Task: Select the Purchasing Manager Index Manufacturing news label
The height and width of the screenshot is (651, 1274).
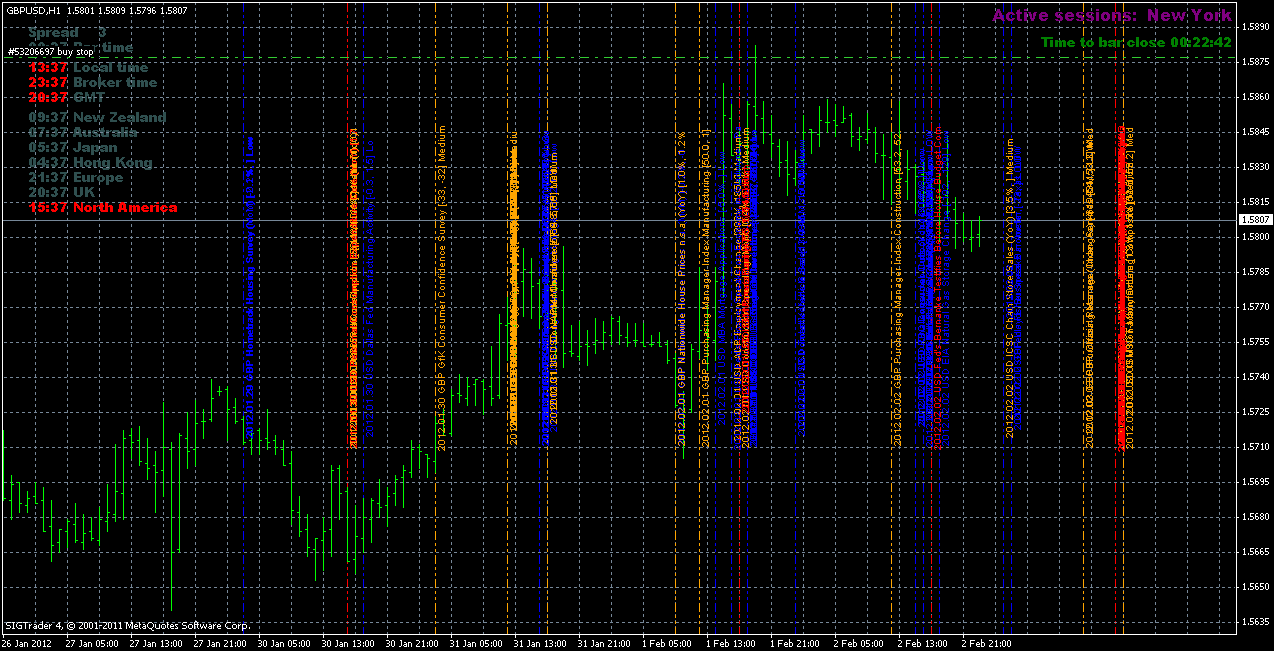Action: (706, 288)
